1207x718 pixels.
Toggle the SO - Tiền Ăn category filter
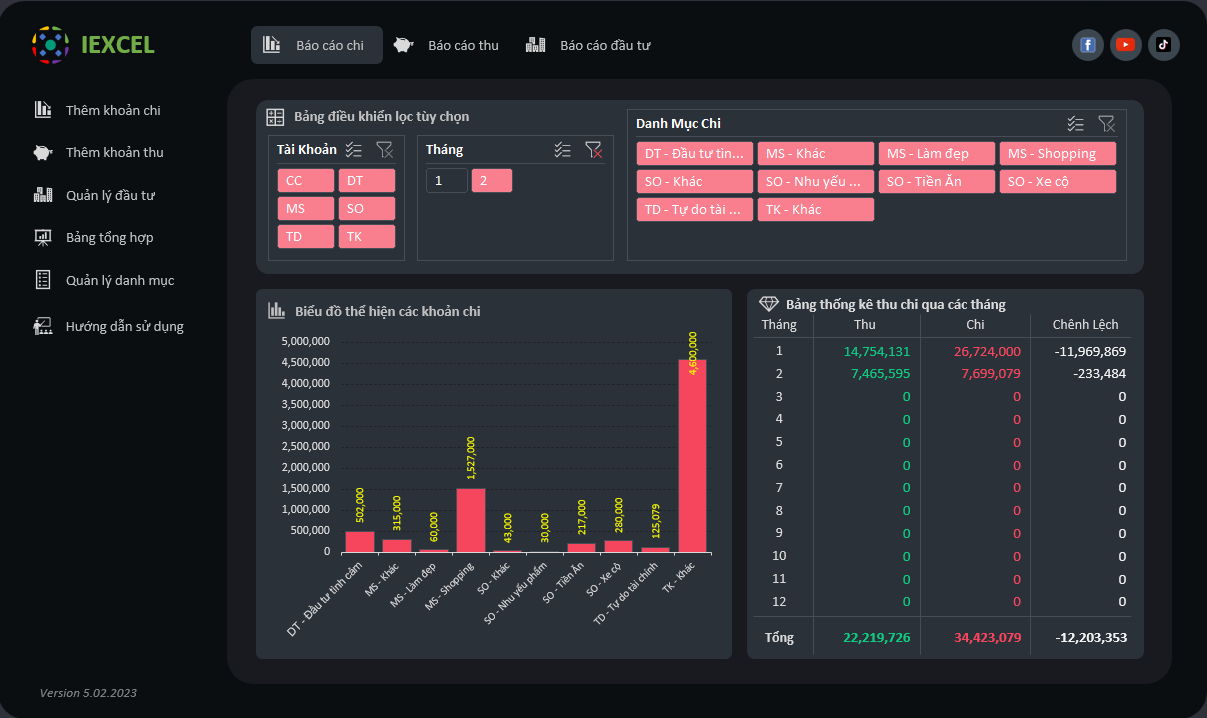937,182
